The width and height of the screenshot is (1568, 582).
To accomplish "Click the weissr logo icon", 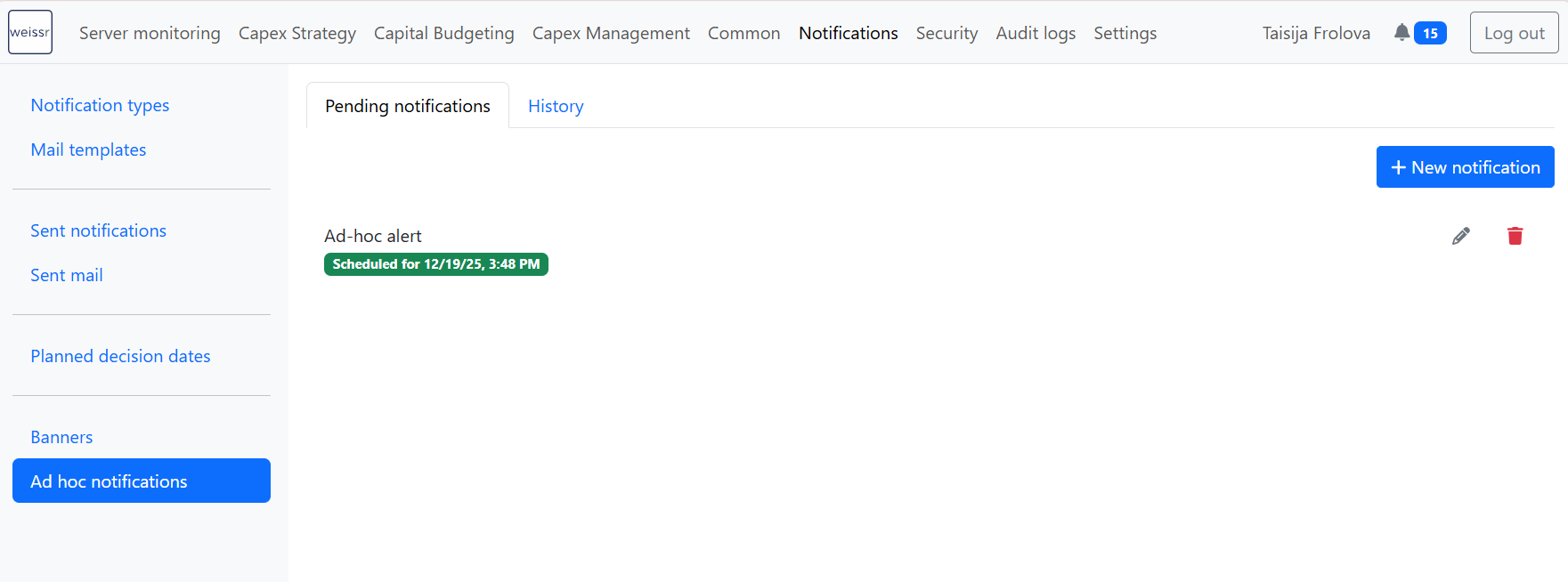I will 30,32.
